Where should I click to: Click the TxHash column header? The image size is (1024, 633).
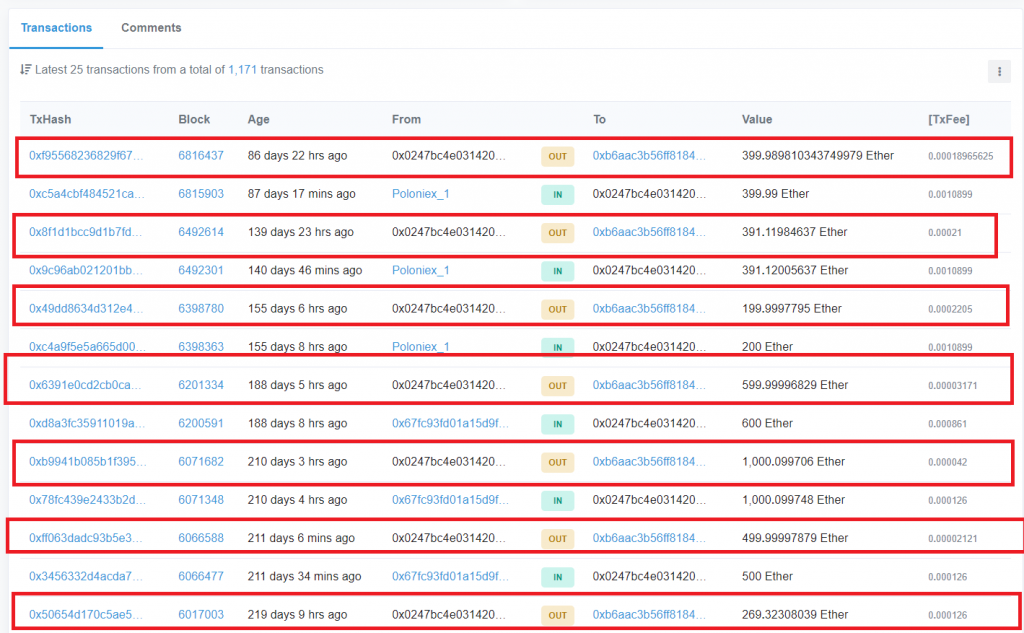pos(48,119)
